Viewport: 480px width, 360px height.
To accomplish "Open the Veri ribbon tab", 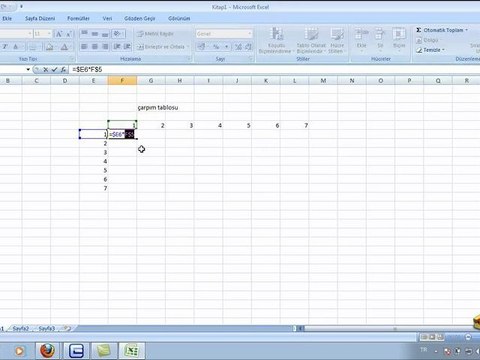I will pyautogui.click(x=107, y=18).
